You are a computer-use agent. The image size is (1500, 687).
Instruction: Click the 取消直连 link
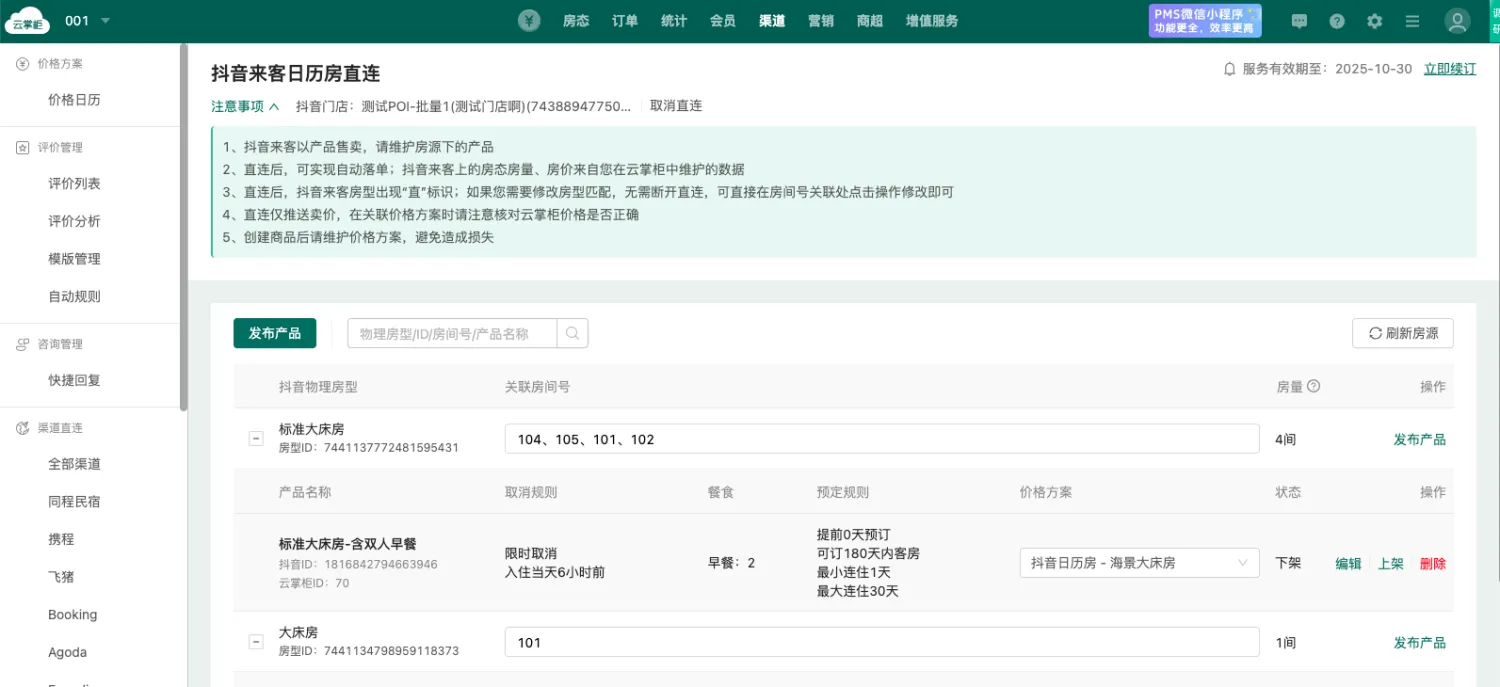point(676,105)
